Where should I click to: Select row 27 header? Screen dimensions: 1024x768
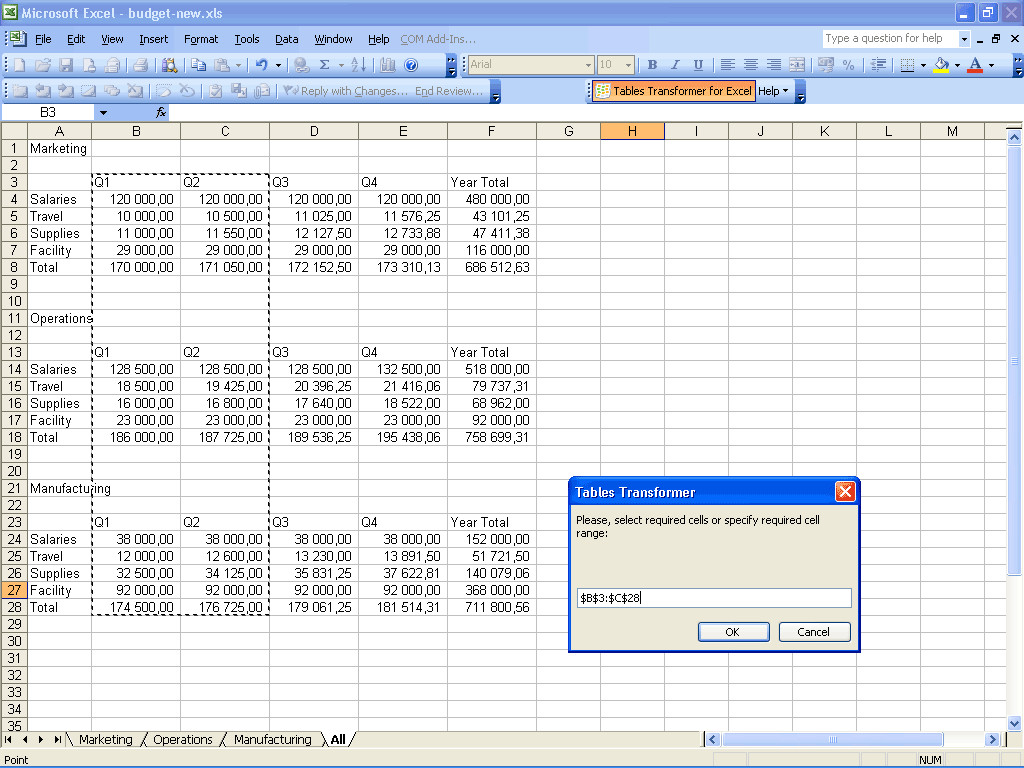(14, 590)
